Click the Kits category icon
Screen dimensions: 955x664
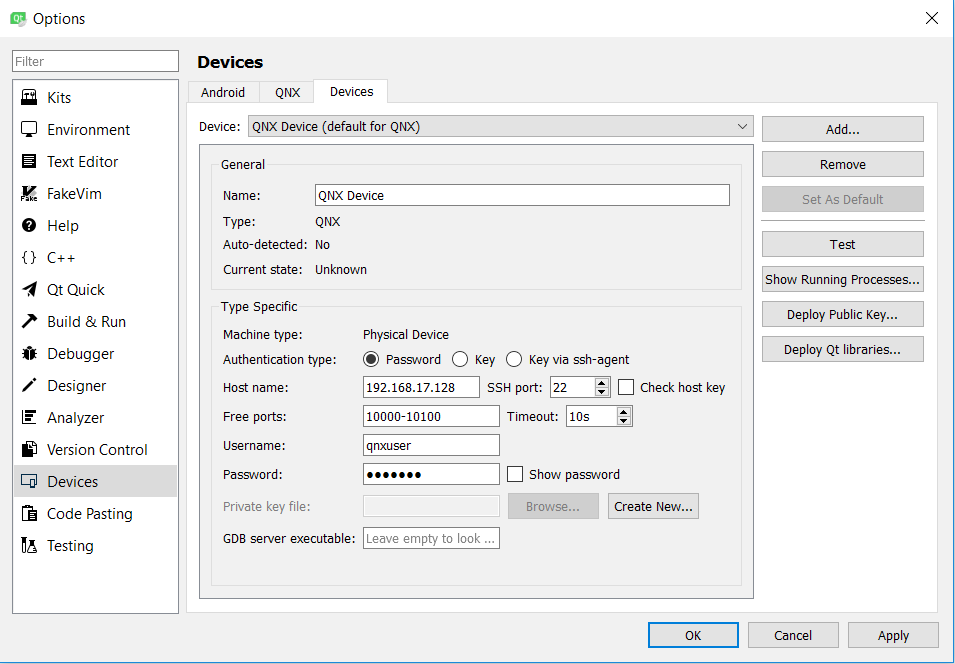29,97
